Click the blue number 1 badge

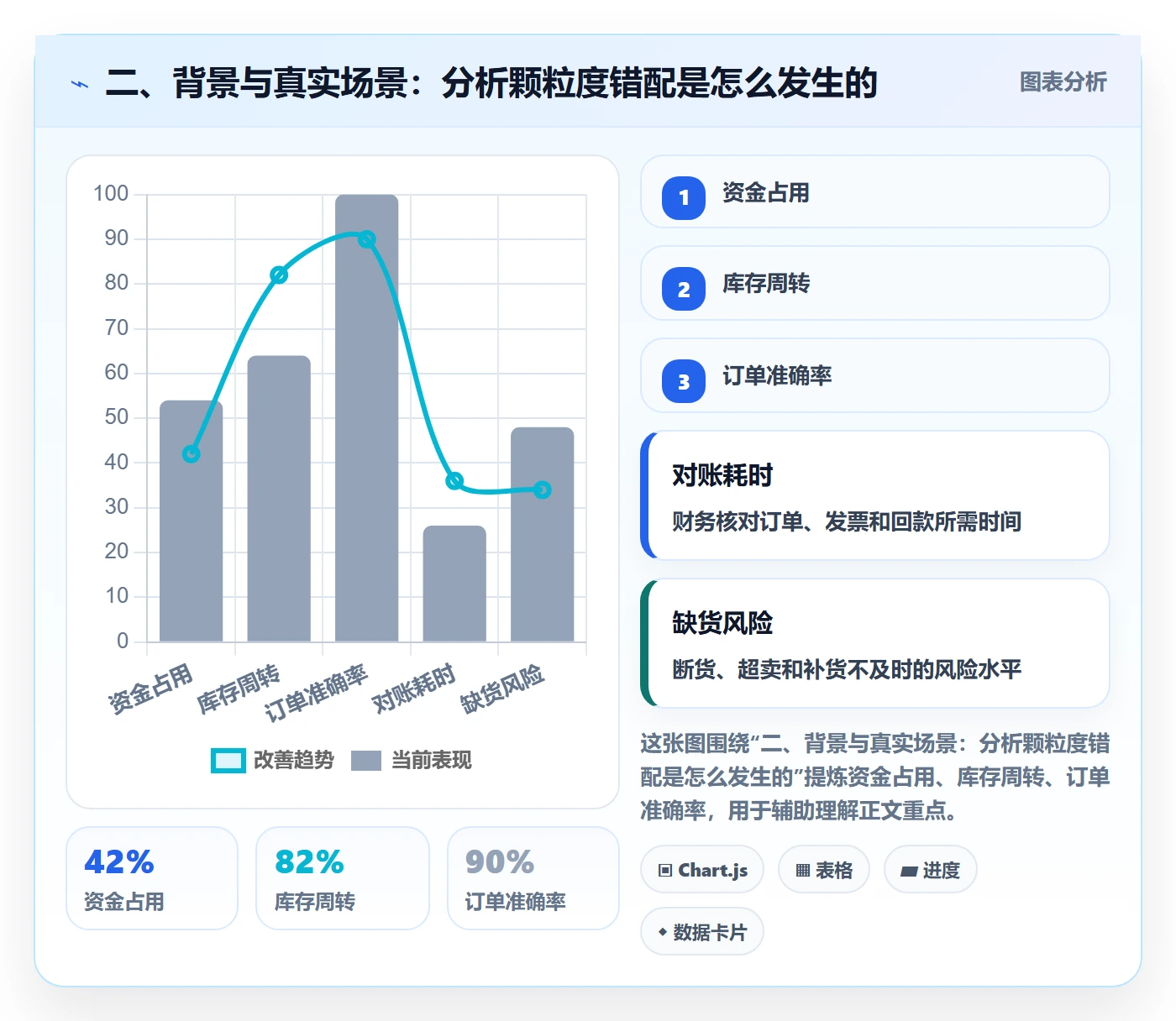(x=684, y=198)
